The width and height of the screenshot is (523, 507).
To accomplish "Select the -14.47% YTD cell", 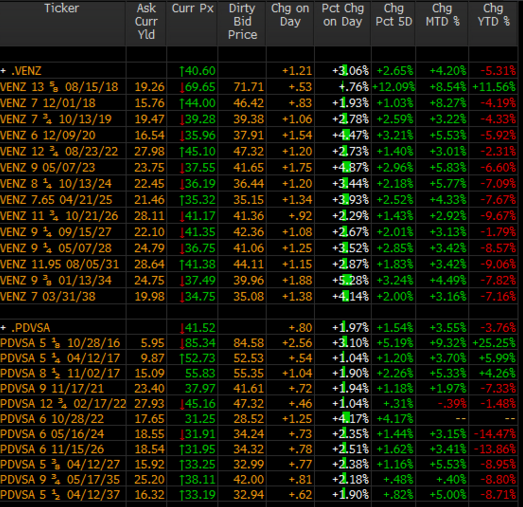I will [495, 434].
